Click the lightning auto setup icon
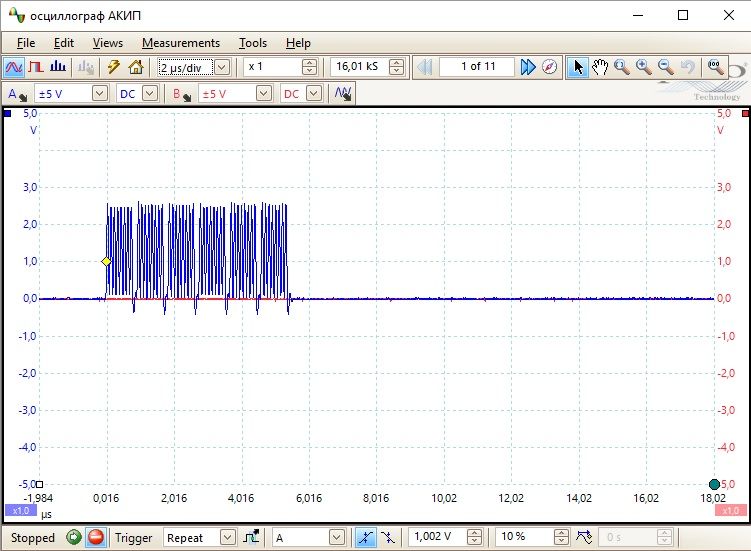751x551 pixels. point(114,67)
